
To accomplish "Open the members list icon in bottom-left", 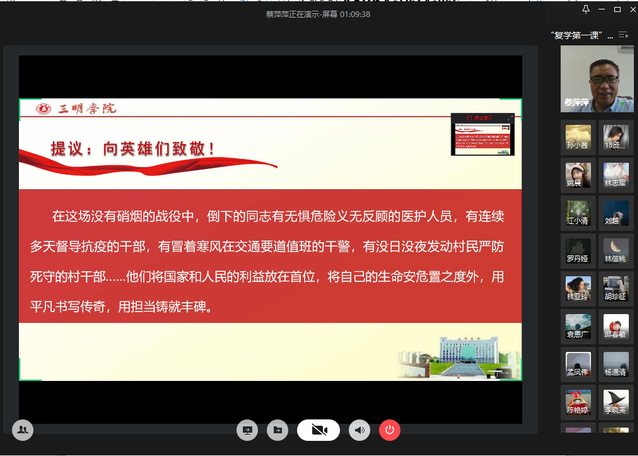I will pos(22,429).
